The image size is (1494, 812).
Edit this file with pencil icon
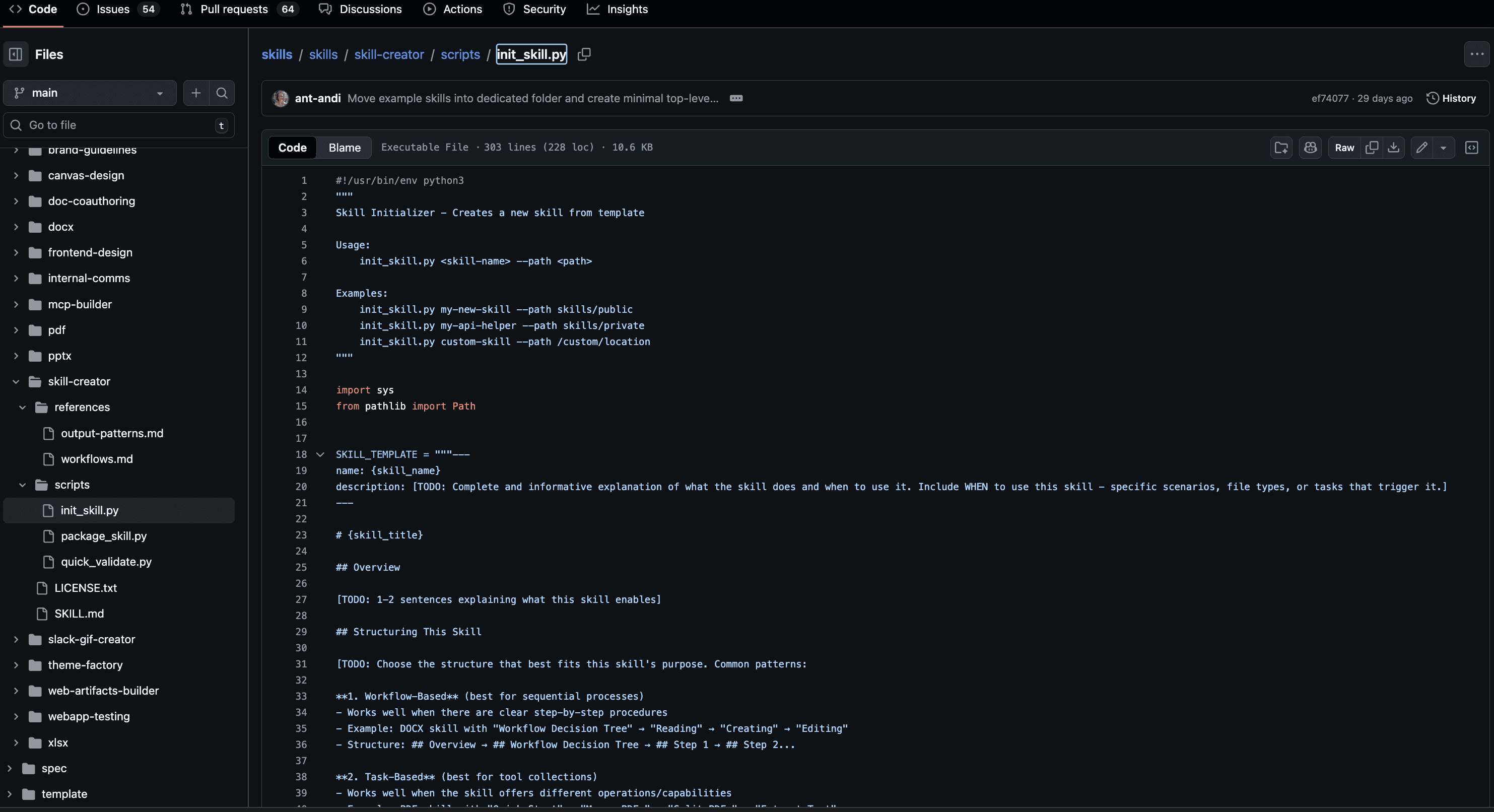(x=1421, y=147)
